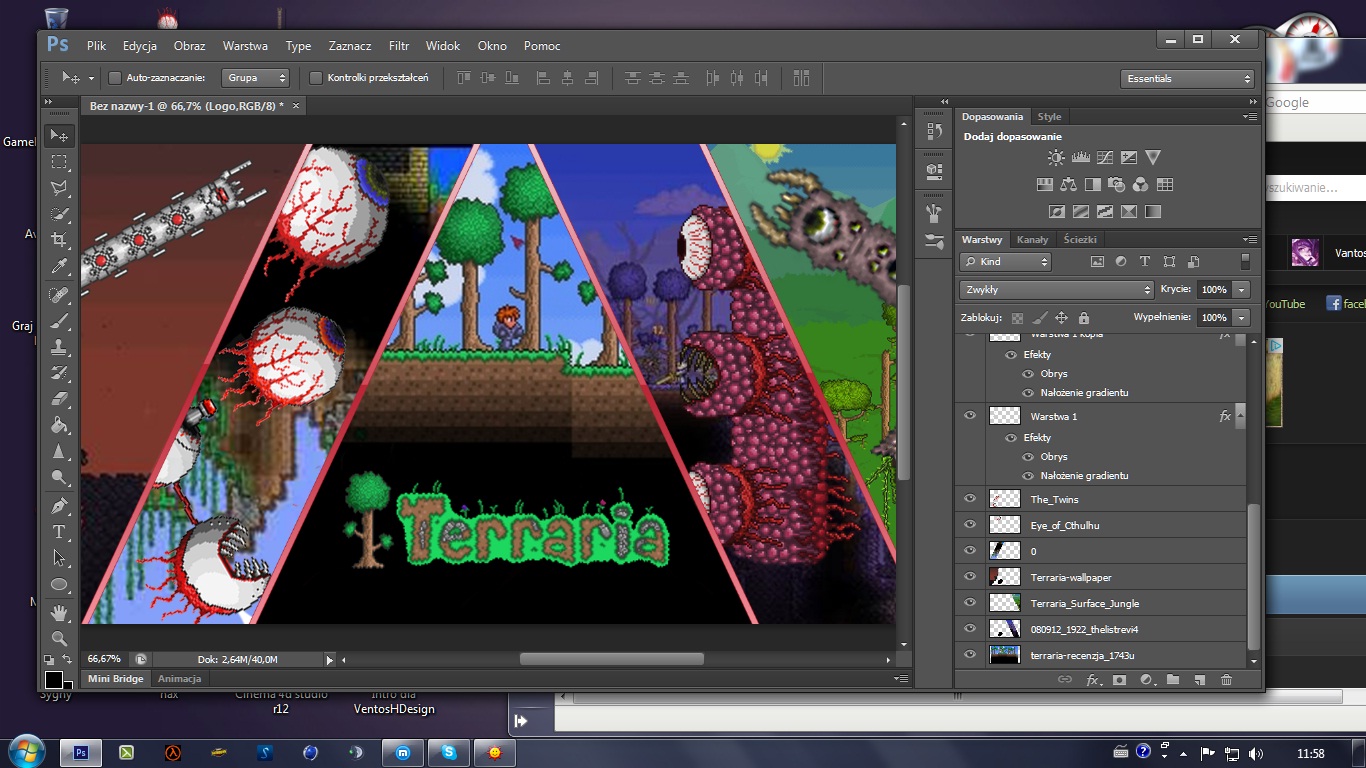This screenshot has height=768, width=1366.
Task: Create a new group with folder icon
Action: (x=1172, y=680)
